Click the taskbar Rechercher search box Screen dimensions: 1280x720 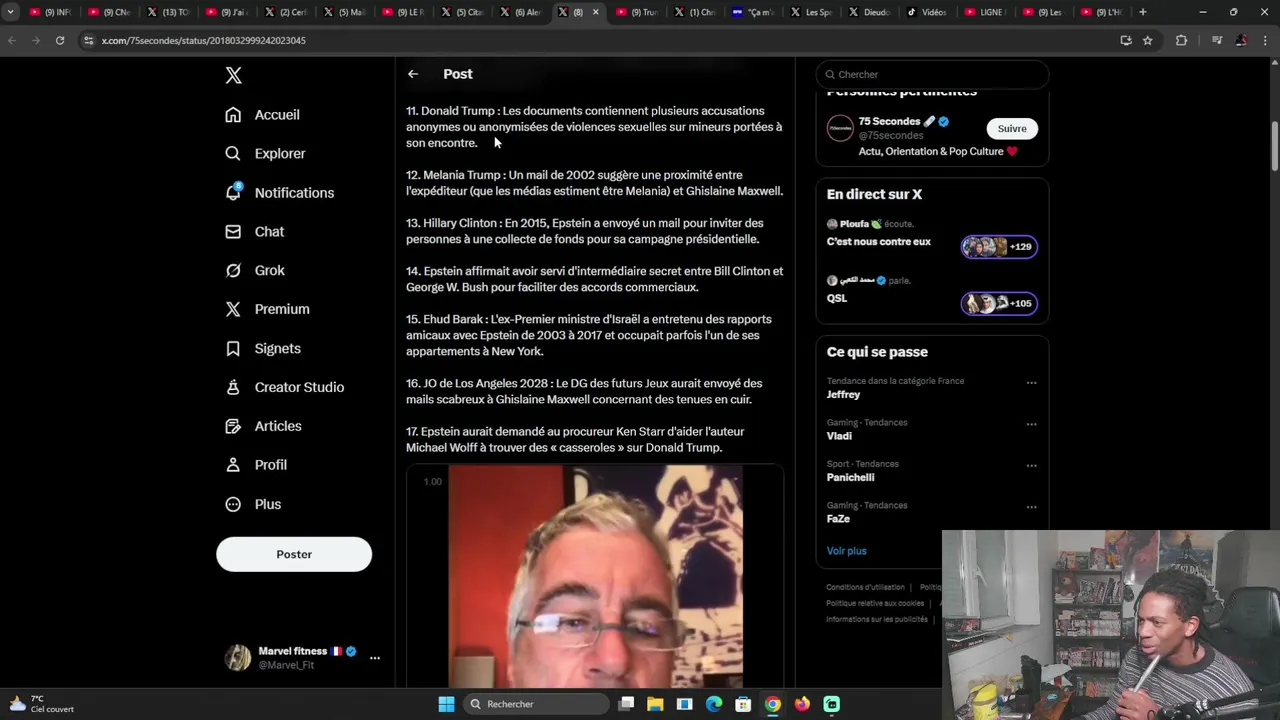[536, 704]
